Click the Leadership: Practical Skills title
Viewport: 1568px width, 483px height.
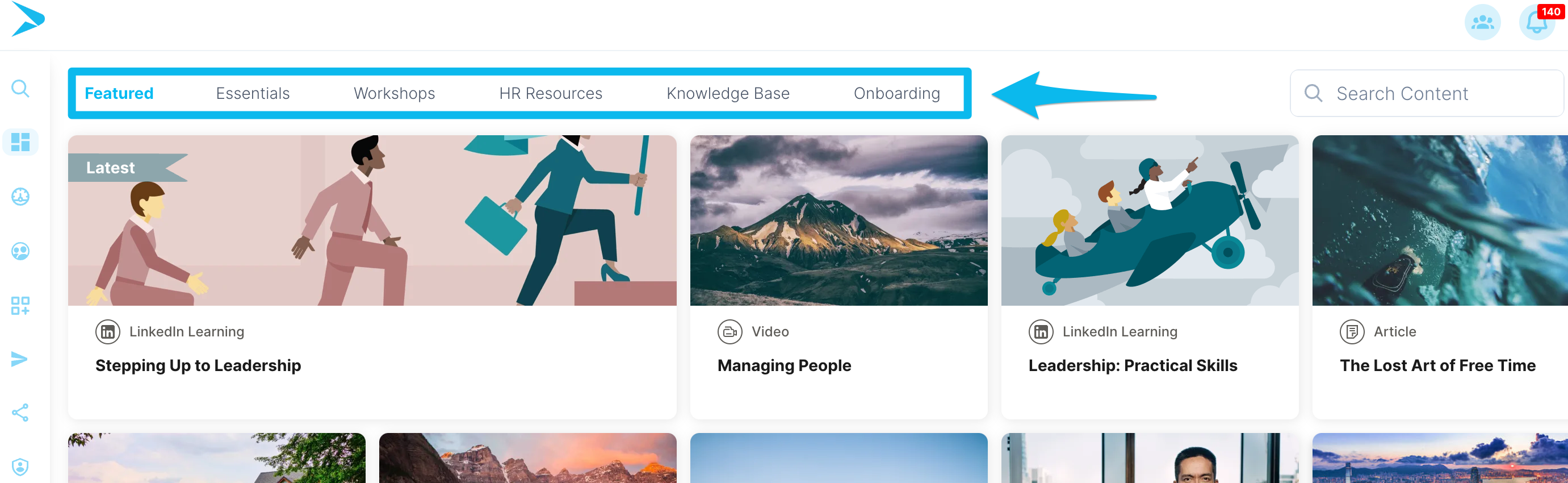point(1132,365)
